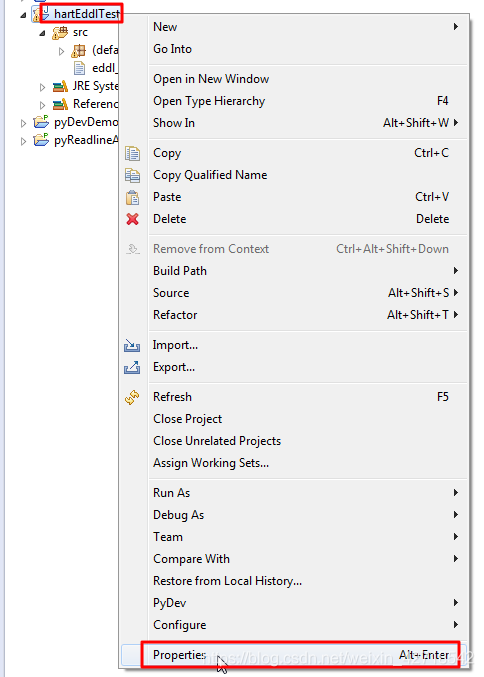484x677 pixels.
Task: Expand the Referenced Libraries node
Action: (x=42, y=105)
